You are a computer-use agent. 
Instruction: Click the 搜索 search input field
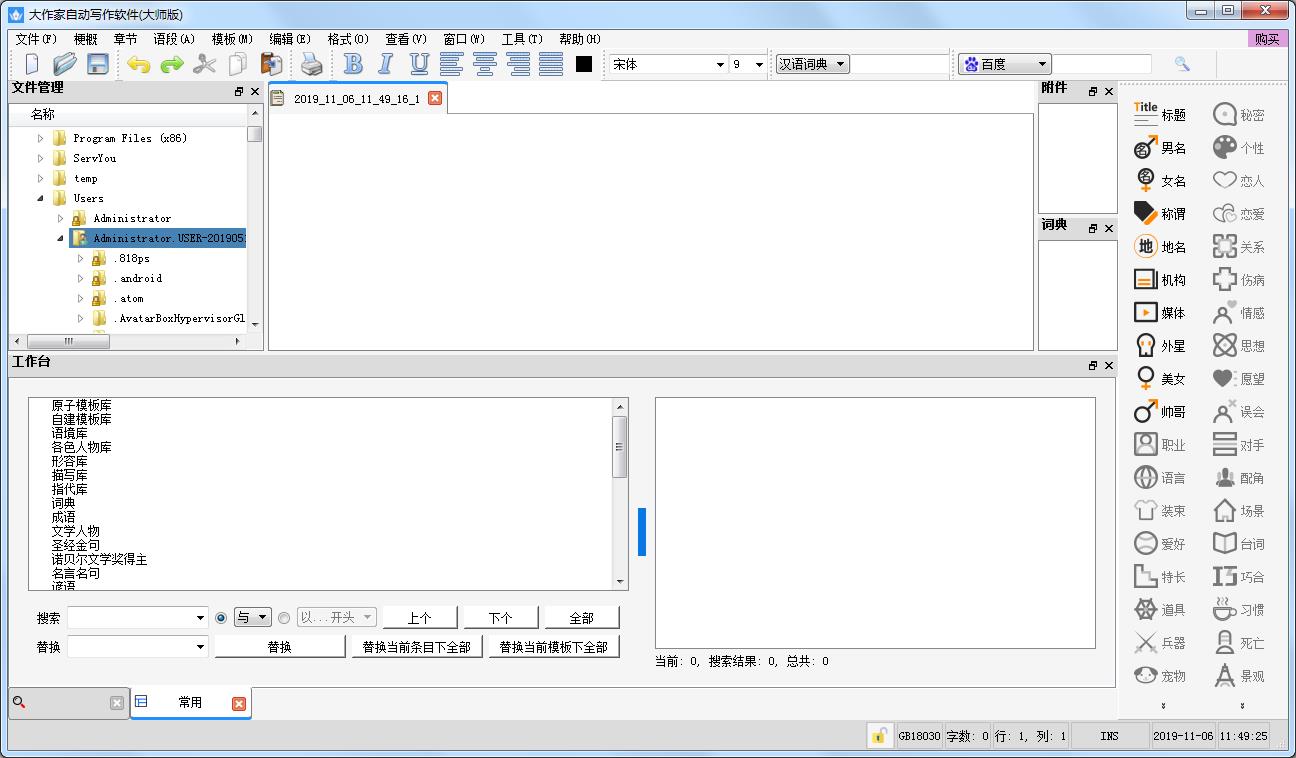(x=130, y=618)
